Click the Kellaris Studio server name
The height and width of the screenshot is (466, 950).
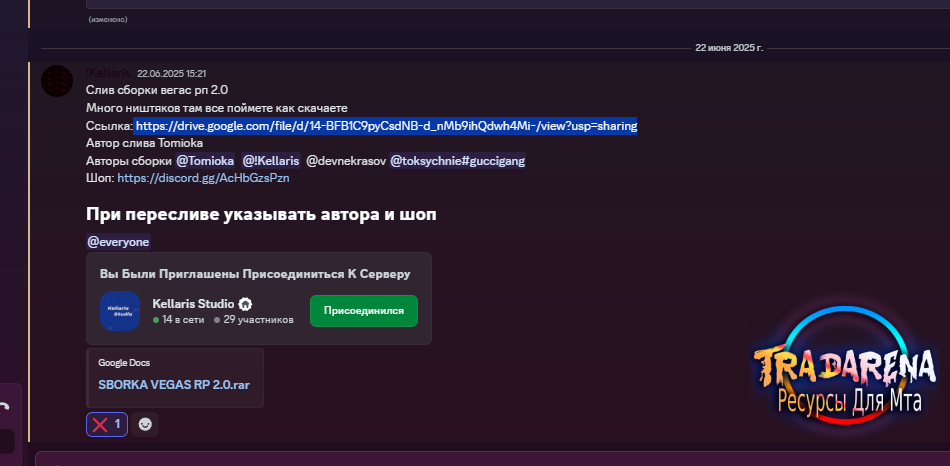point(193,304)
